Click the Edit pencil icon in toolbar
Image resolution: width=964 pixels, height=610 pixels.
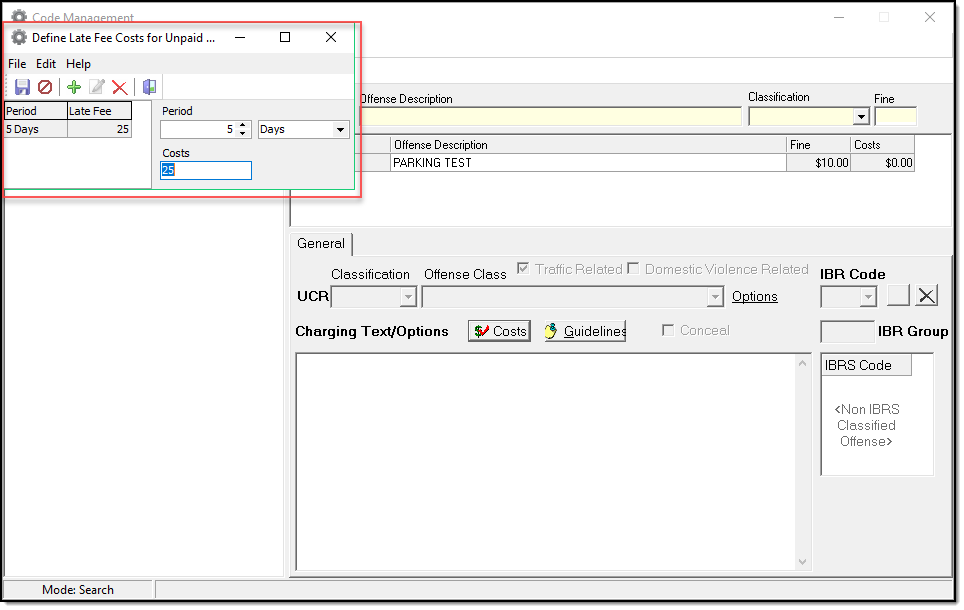click(x=97, y=87)
